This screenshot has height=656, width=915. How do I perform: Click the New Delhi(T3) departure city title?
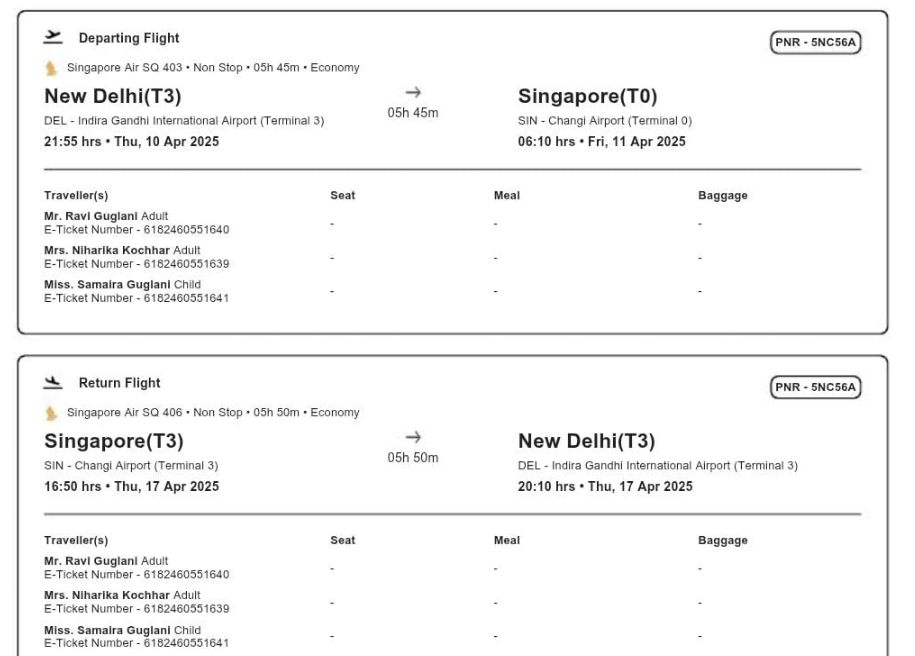(113, 96)
